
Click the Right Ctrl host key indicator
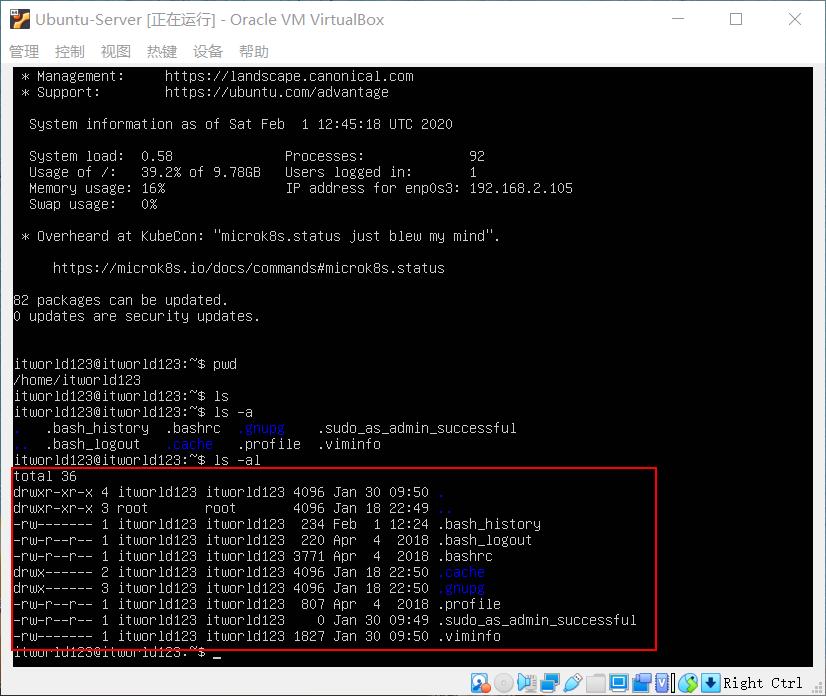click(763, 682)
